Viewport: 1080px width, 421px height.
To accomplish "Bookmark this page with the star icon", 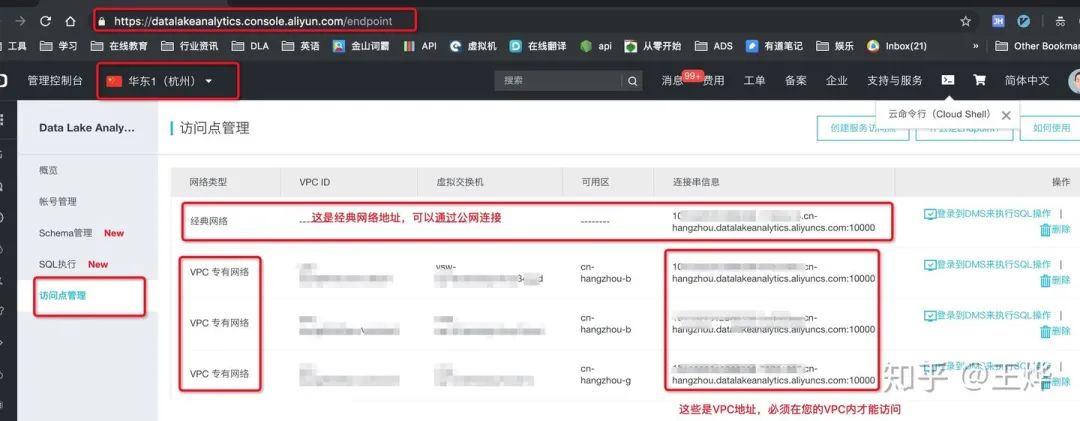I will click(x=966, y=21).
